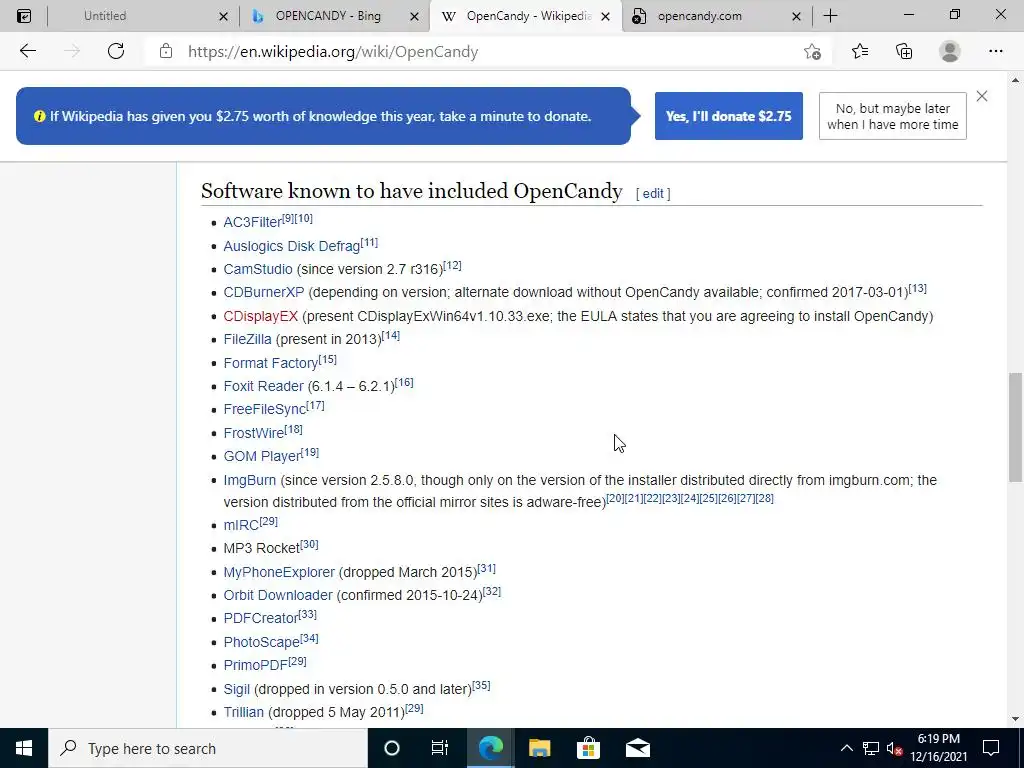Select the OpenCandy - Wikipedia tab
This screenshot has height=768, width=1024.
tap(528, 16)
